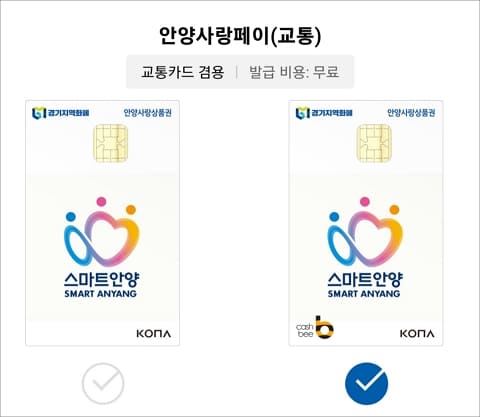Image resolution: width=480 pixels, height=417 pixels.
Task: Click the KONA logo on right card
Action: pos(417,334)
